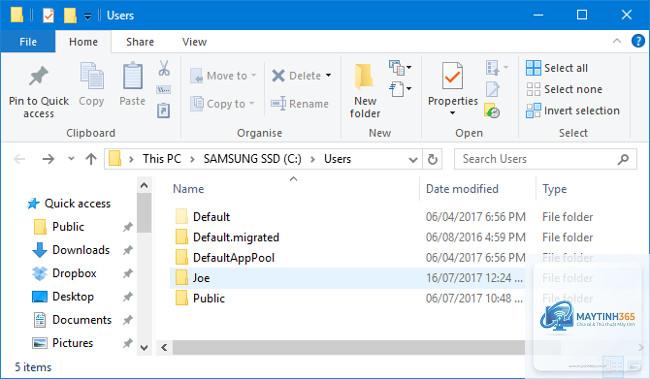The image size is (650, 379).
Task: Click the Help question mark icon
Action: tap(638, 41)
